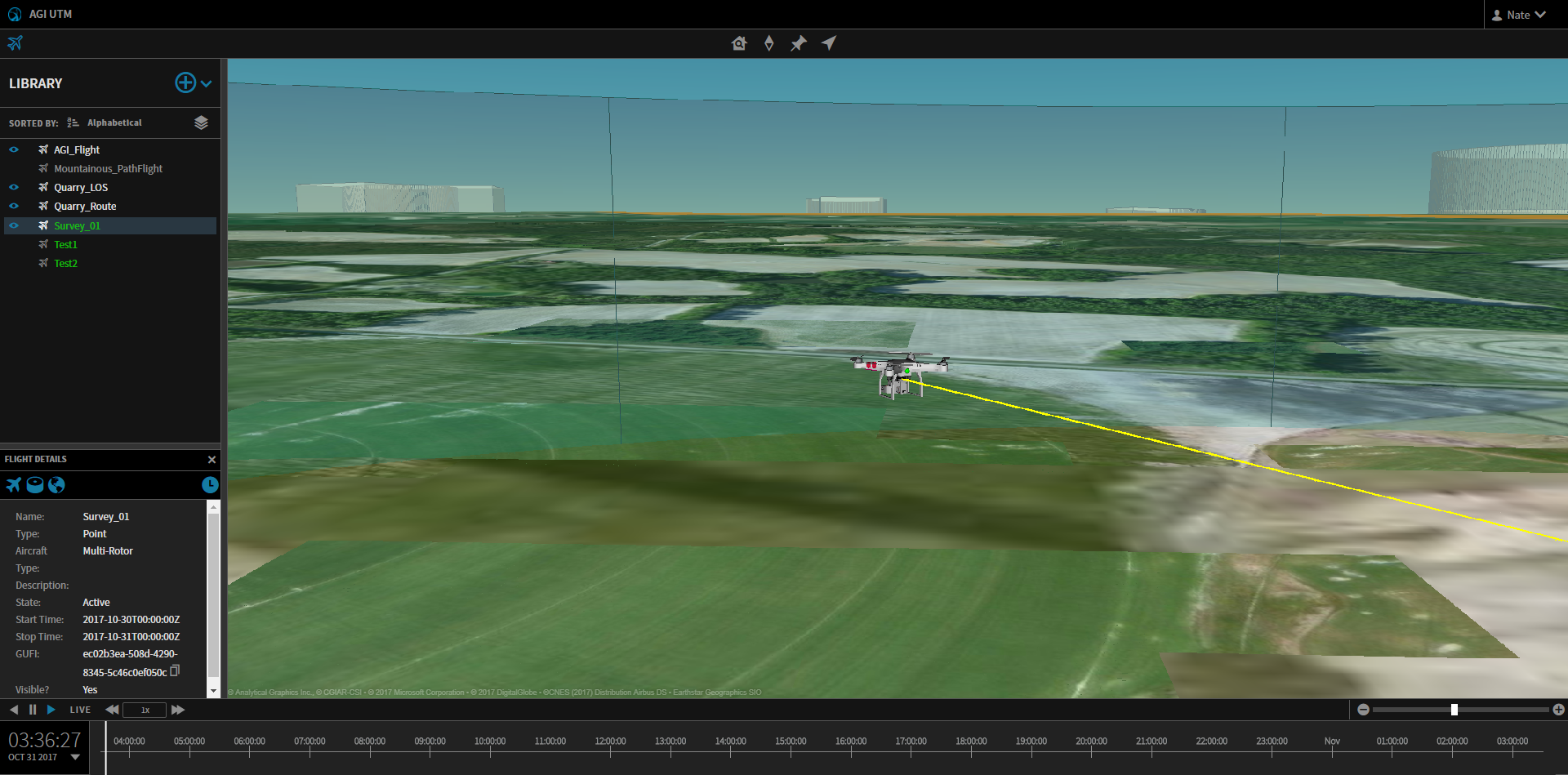Screen dimensions: 1568x775
Task: Select Quarry_Route flight entry
Action: pyautogui.click(x=85, y=206)
